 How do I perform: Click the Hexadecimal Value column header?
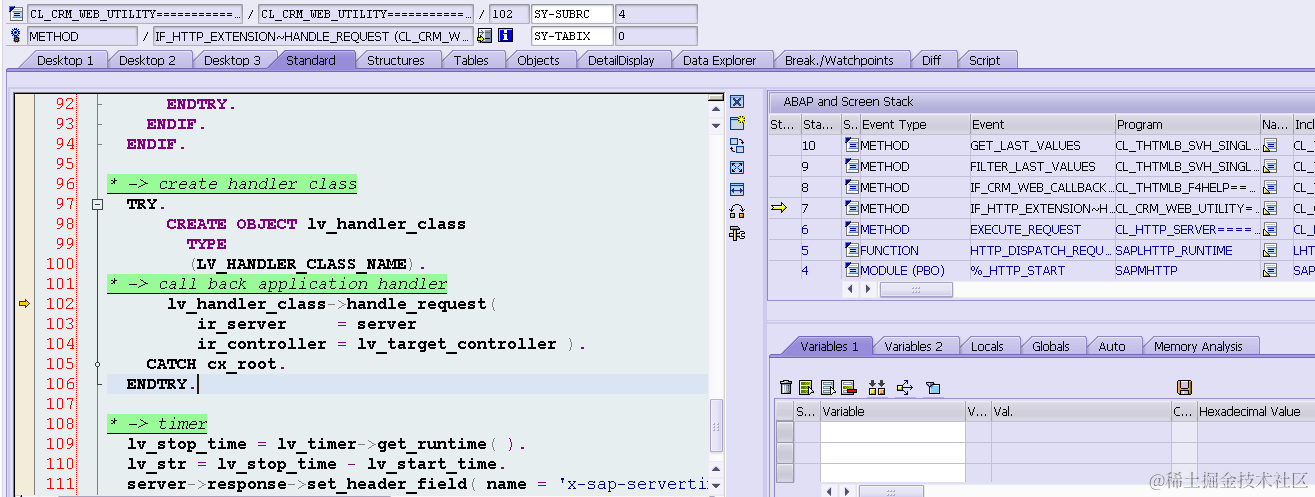point(1256,411)
